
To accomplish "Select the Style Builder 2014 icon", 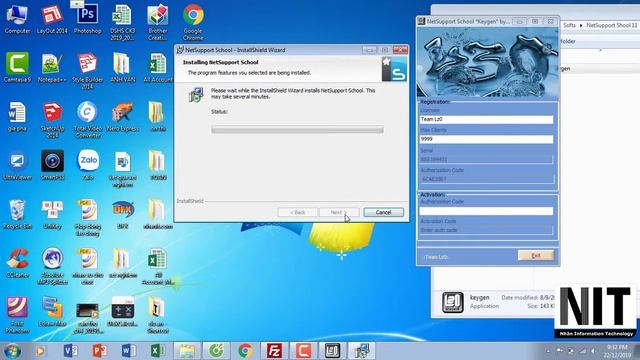I will click(x=87, y=71).
